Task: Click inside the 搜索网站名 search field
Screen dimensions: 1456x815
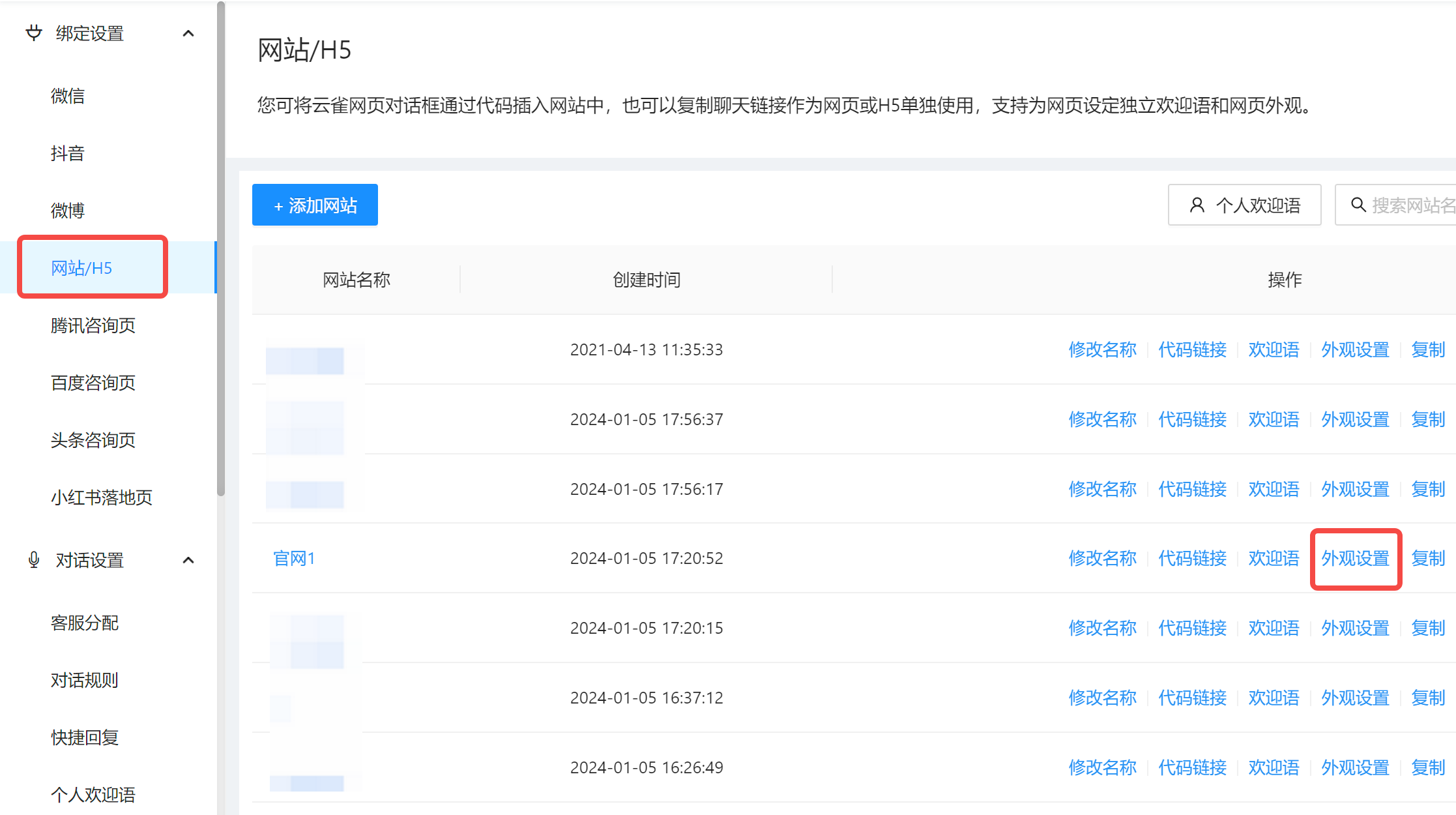Action: pos(1408,204)
